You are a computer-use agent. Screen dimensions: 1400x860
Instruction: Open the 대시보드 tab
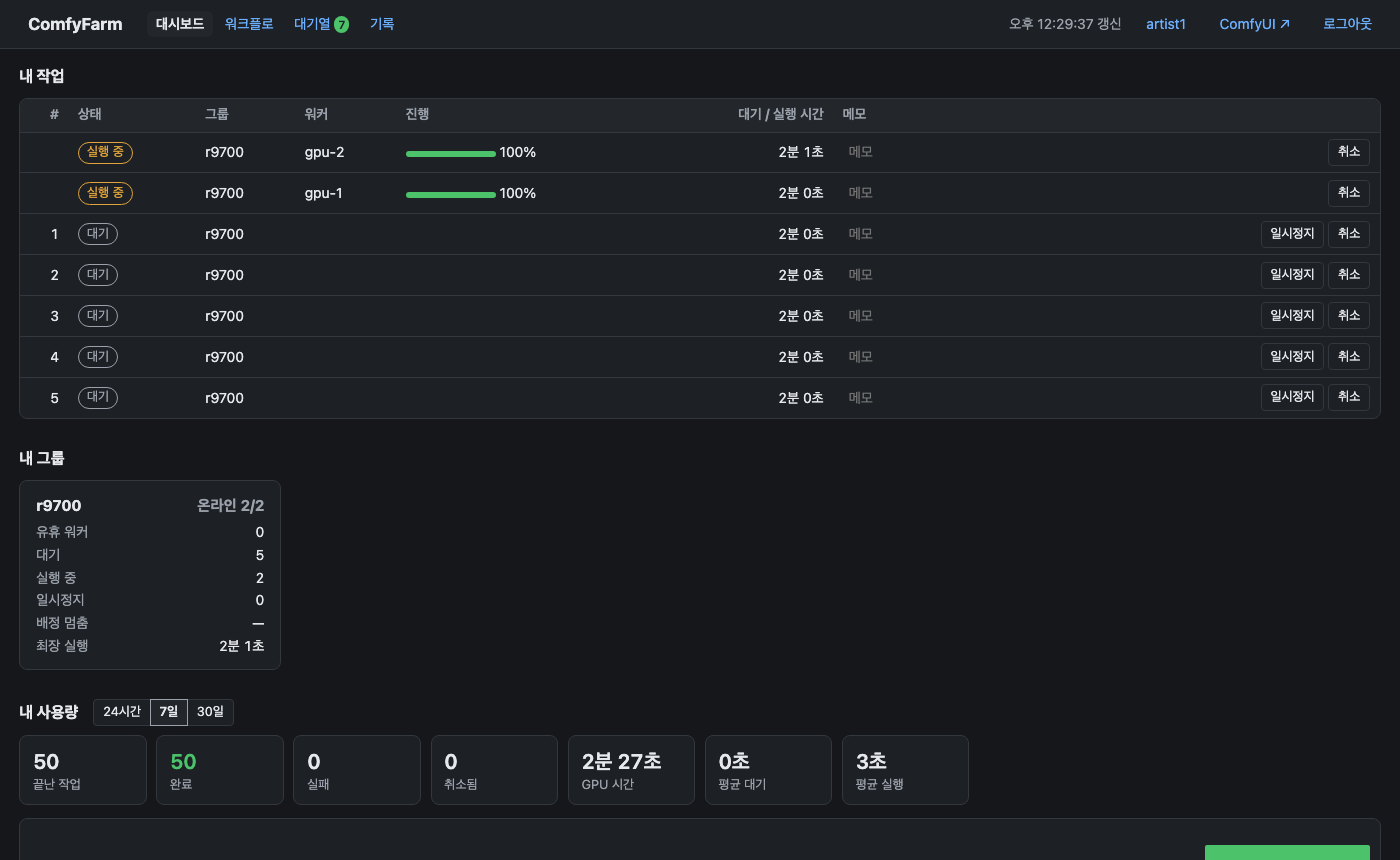(x=180, y=24)
